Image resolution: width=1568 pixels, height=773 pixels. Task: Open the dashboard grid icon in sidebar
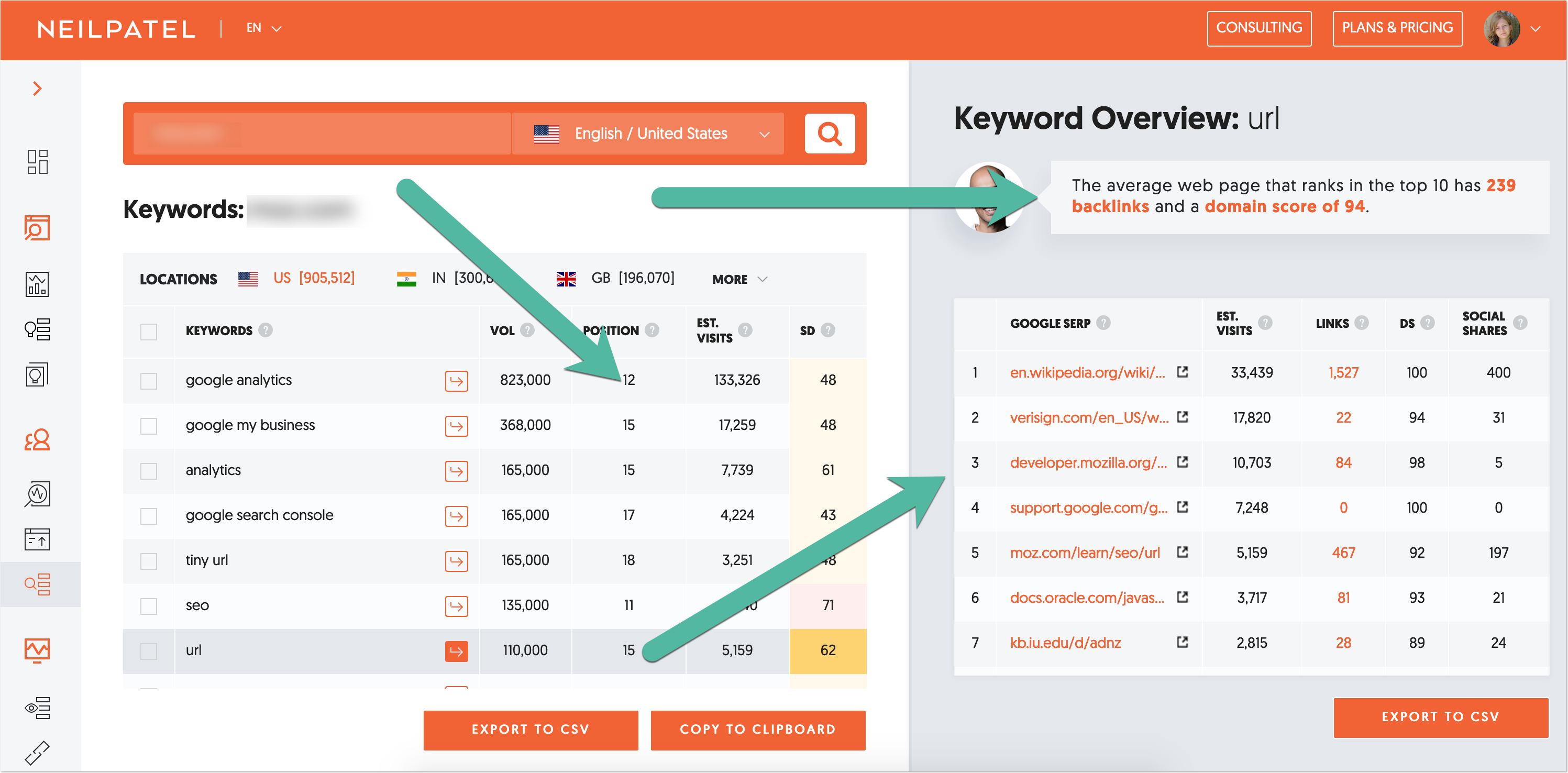point(37,162)
